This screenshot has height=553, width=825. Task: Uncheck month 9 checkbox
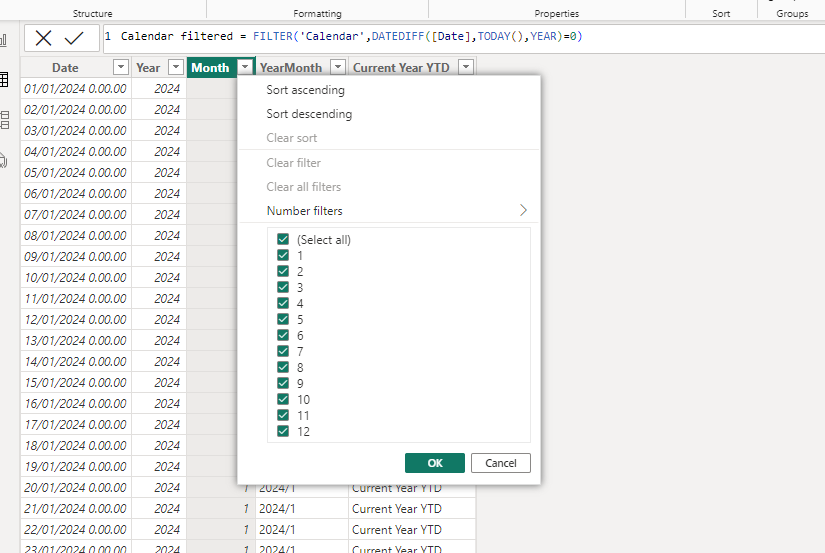(283, 383)
